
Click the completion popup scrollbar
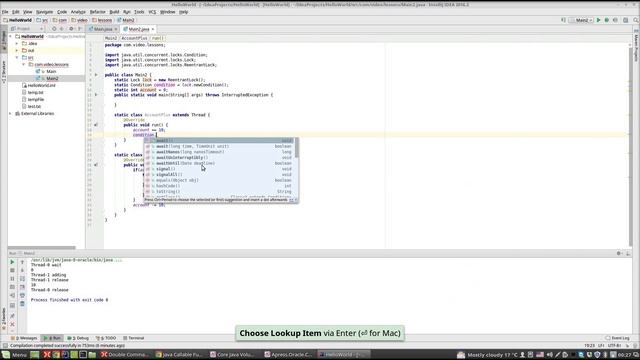point(297,148)
